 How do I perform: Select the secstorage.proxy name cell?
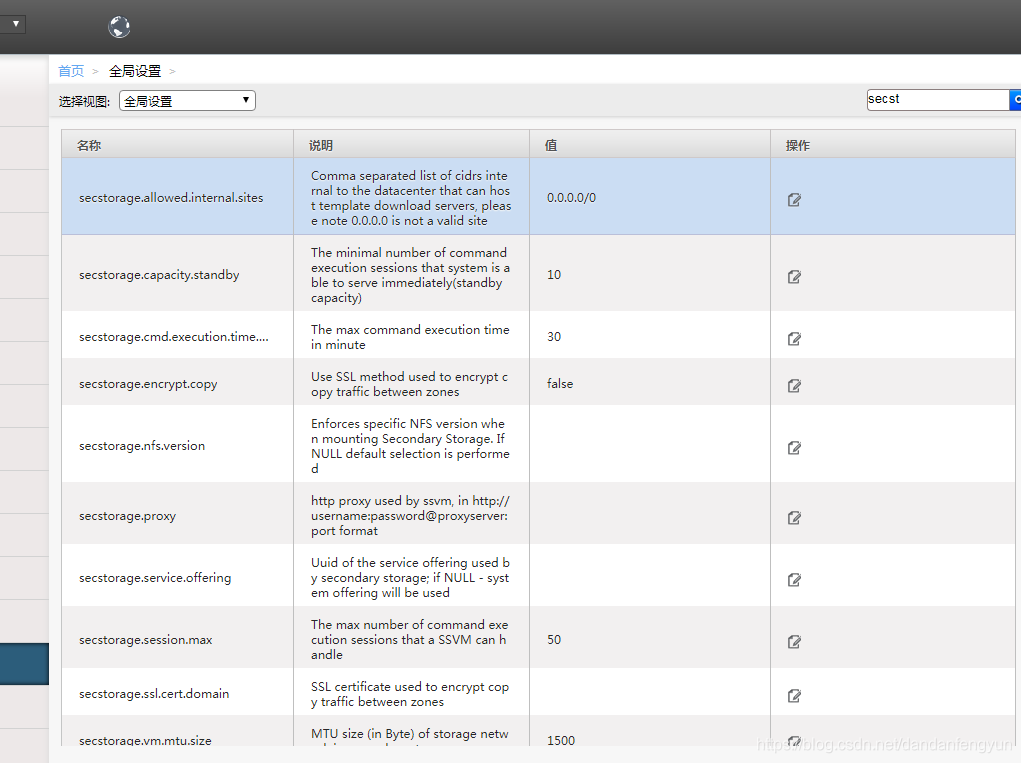(128, 516)
